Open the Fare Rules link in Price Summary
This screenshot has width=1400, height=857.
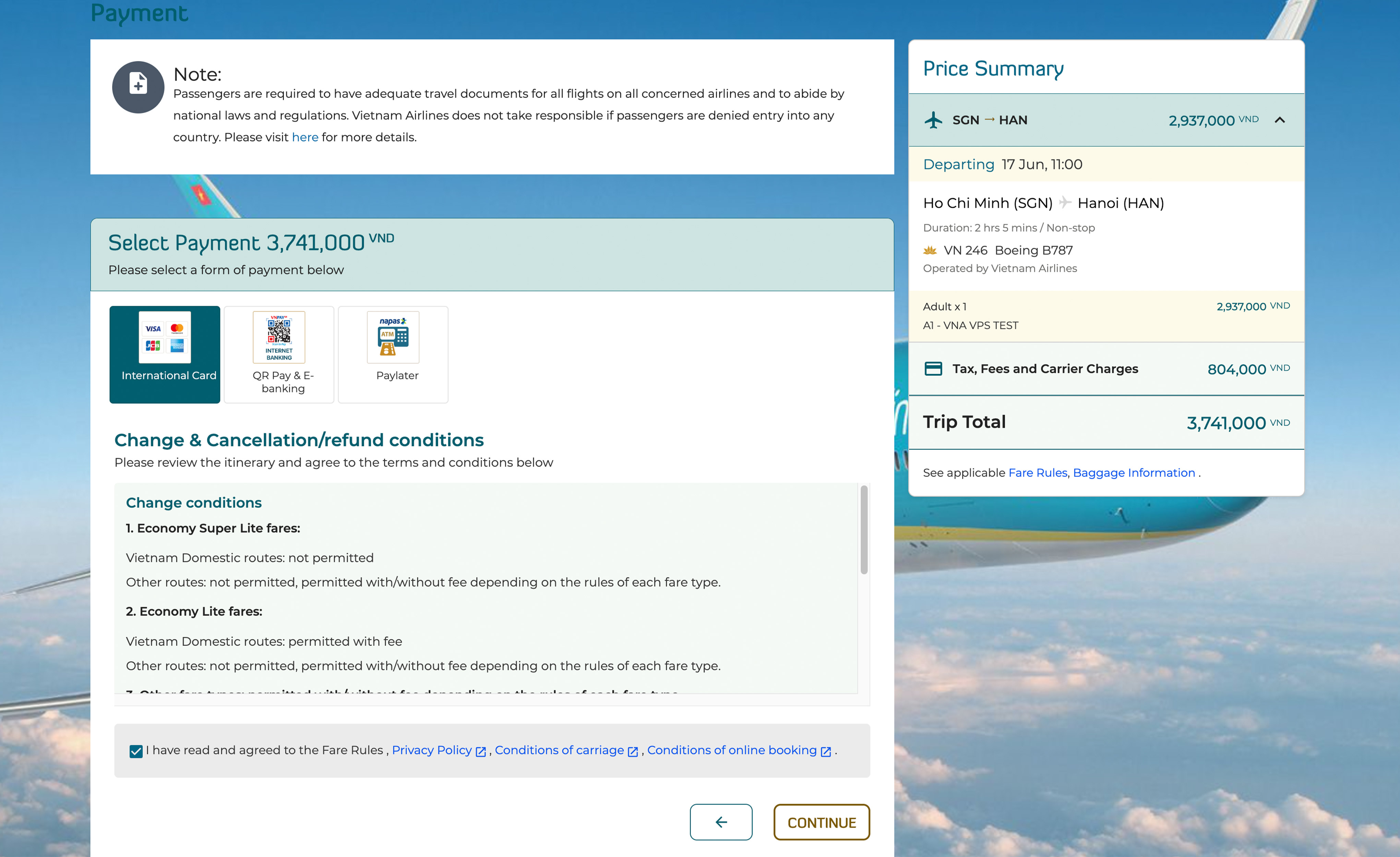coord(1038,472)
